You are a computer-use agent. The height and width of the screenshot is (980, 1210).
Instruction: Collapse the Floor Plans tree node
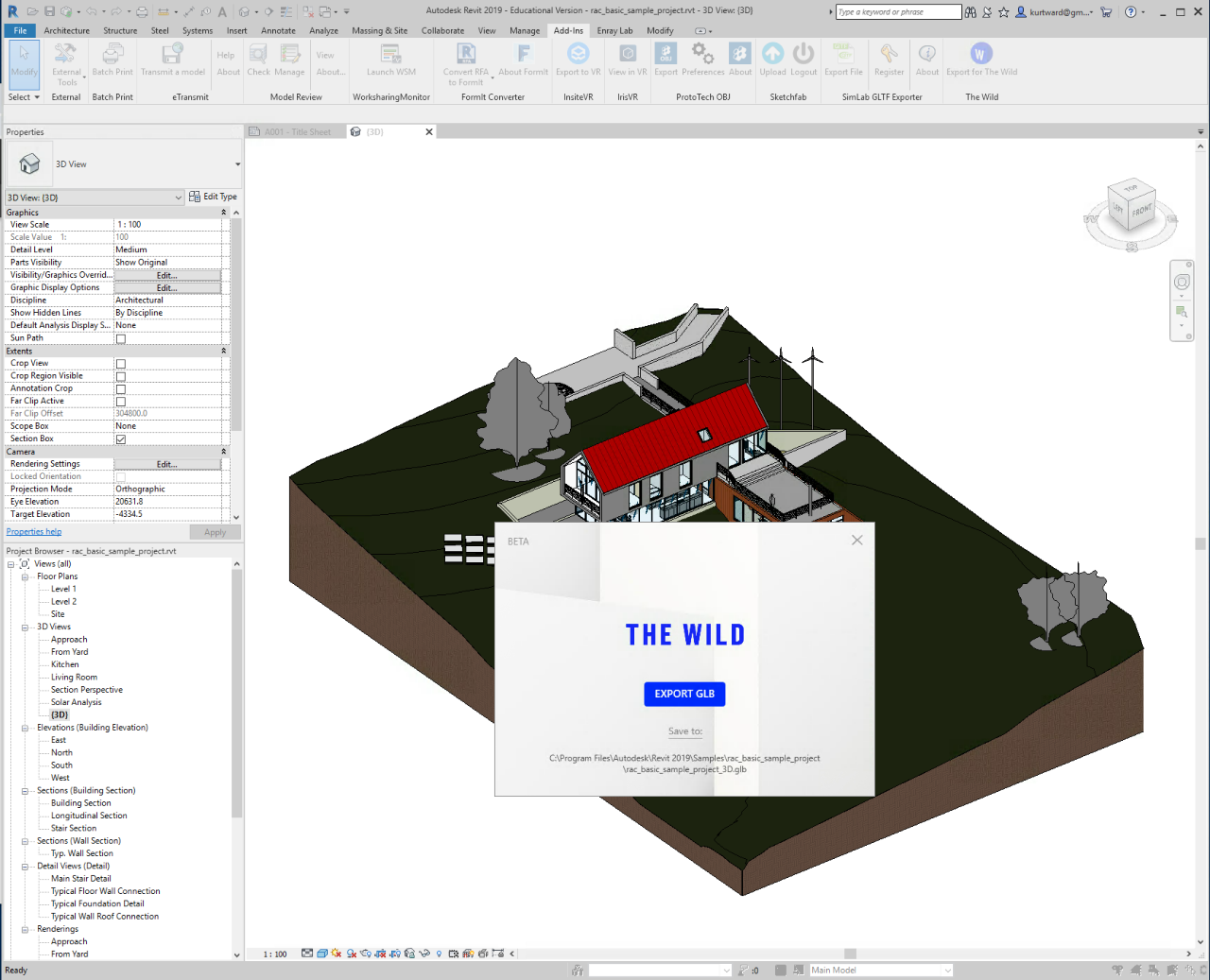click(x=26, y=576)
